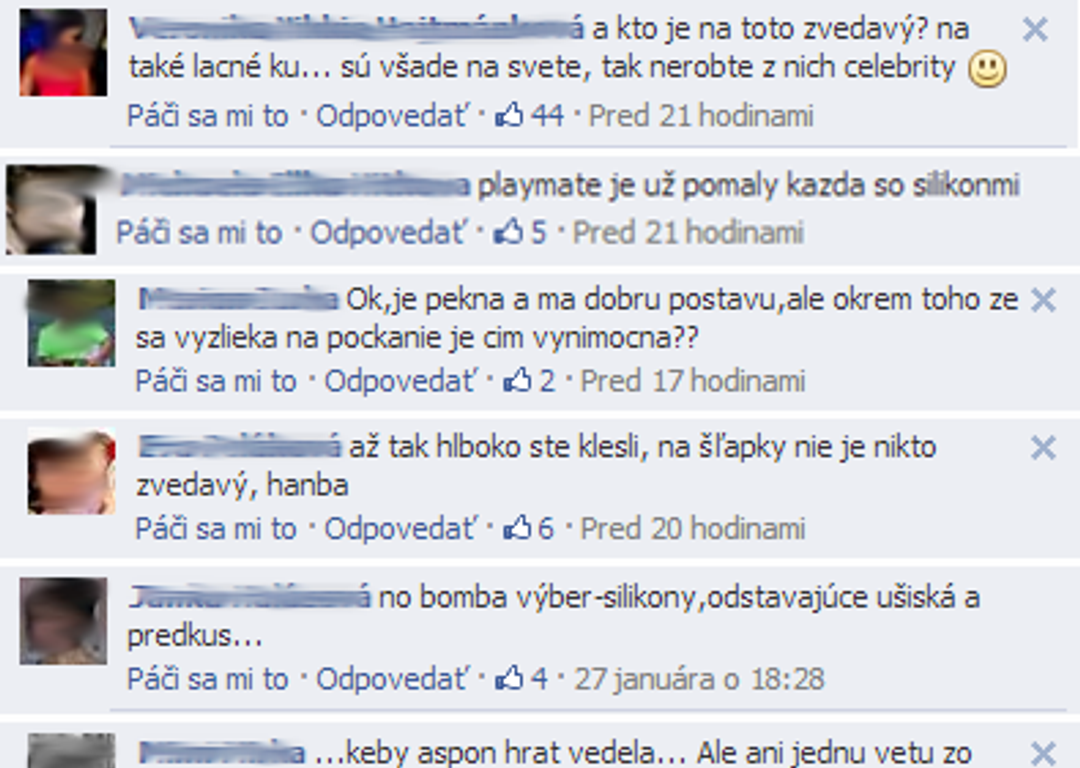
Task: Open the green-shirt commenter's profile picture
Action: (x=71, y=323)
